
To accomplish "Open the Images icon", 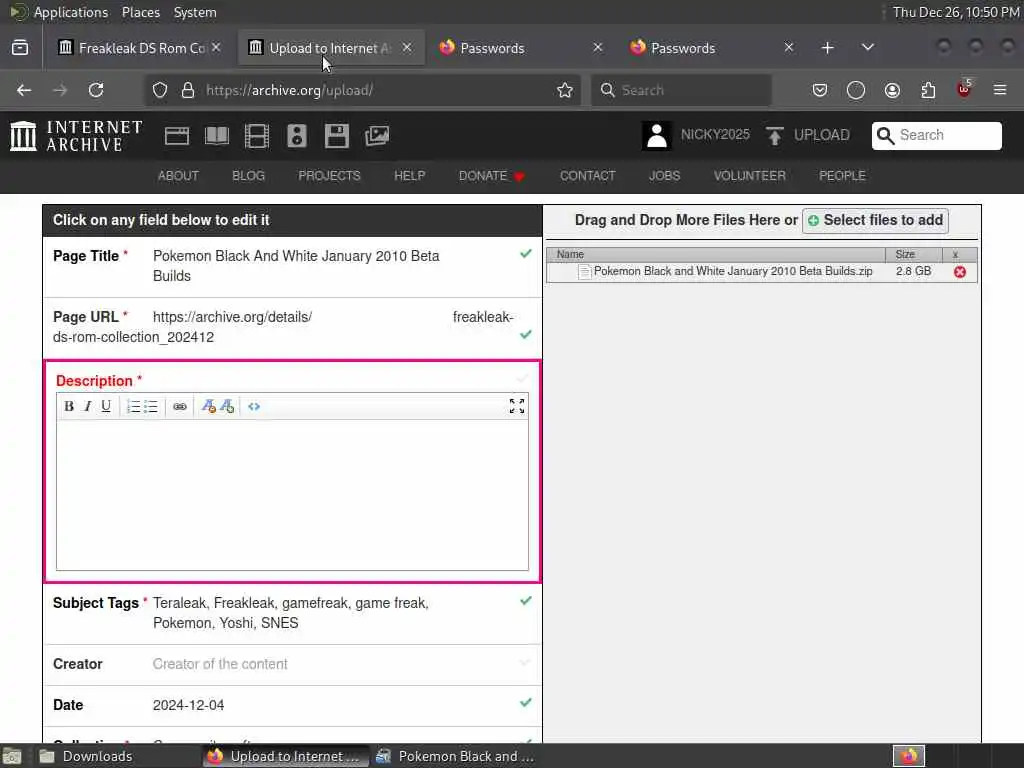I will (377, 136).
